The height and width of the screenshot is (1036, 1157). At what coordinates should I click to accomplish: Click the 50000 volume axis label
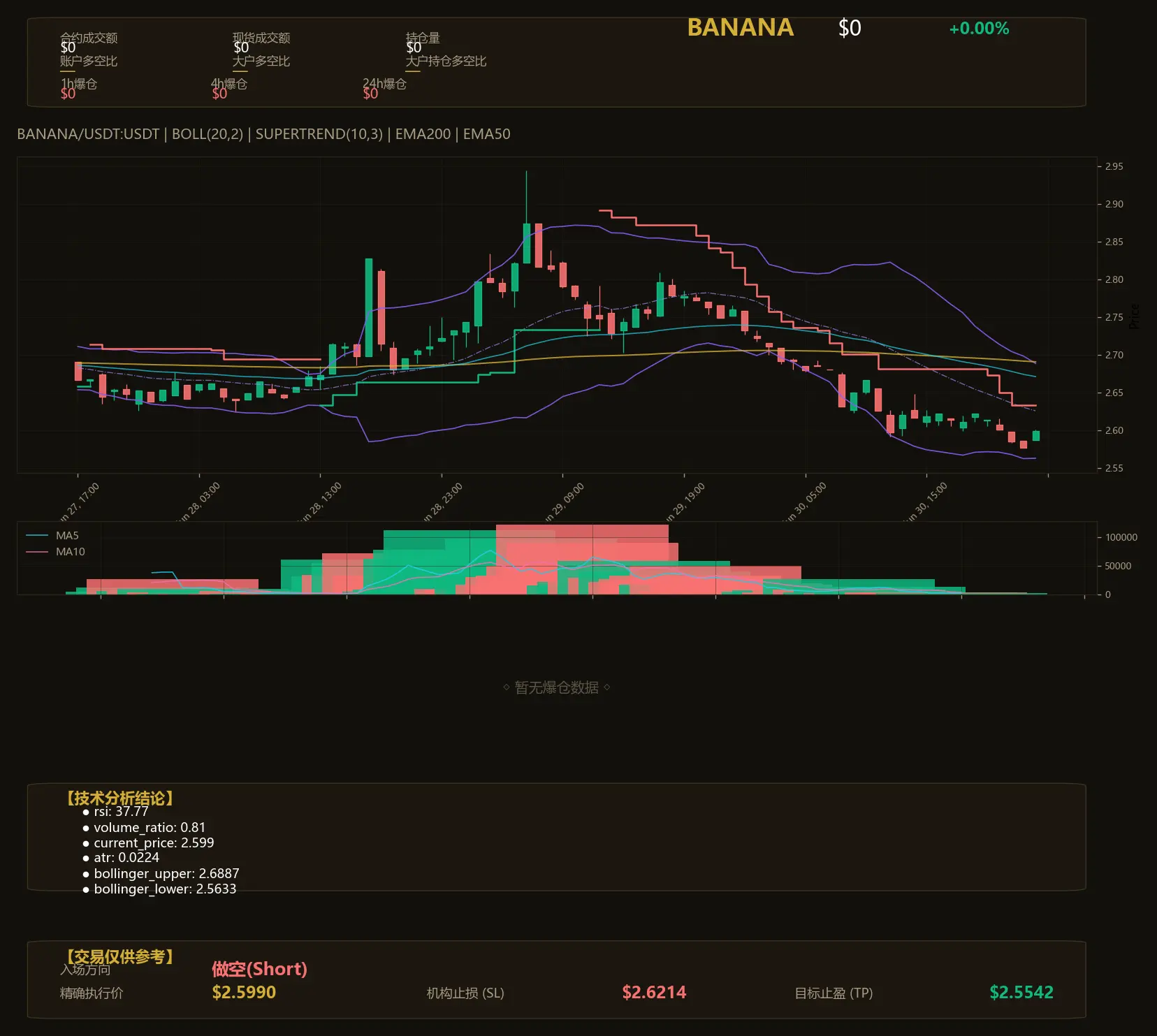(1118, 566)
